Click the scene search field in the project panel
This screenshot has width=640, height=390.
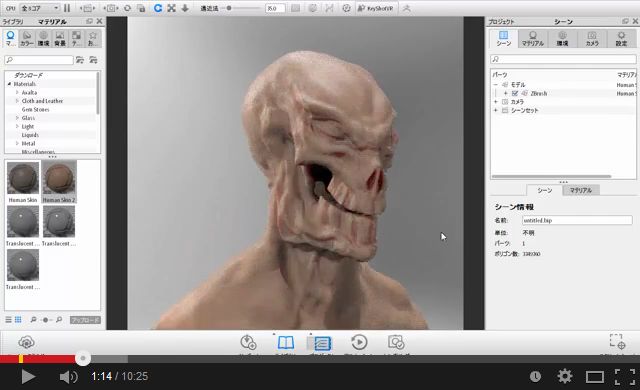(x=563, y=60)
